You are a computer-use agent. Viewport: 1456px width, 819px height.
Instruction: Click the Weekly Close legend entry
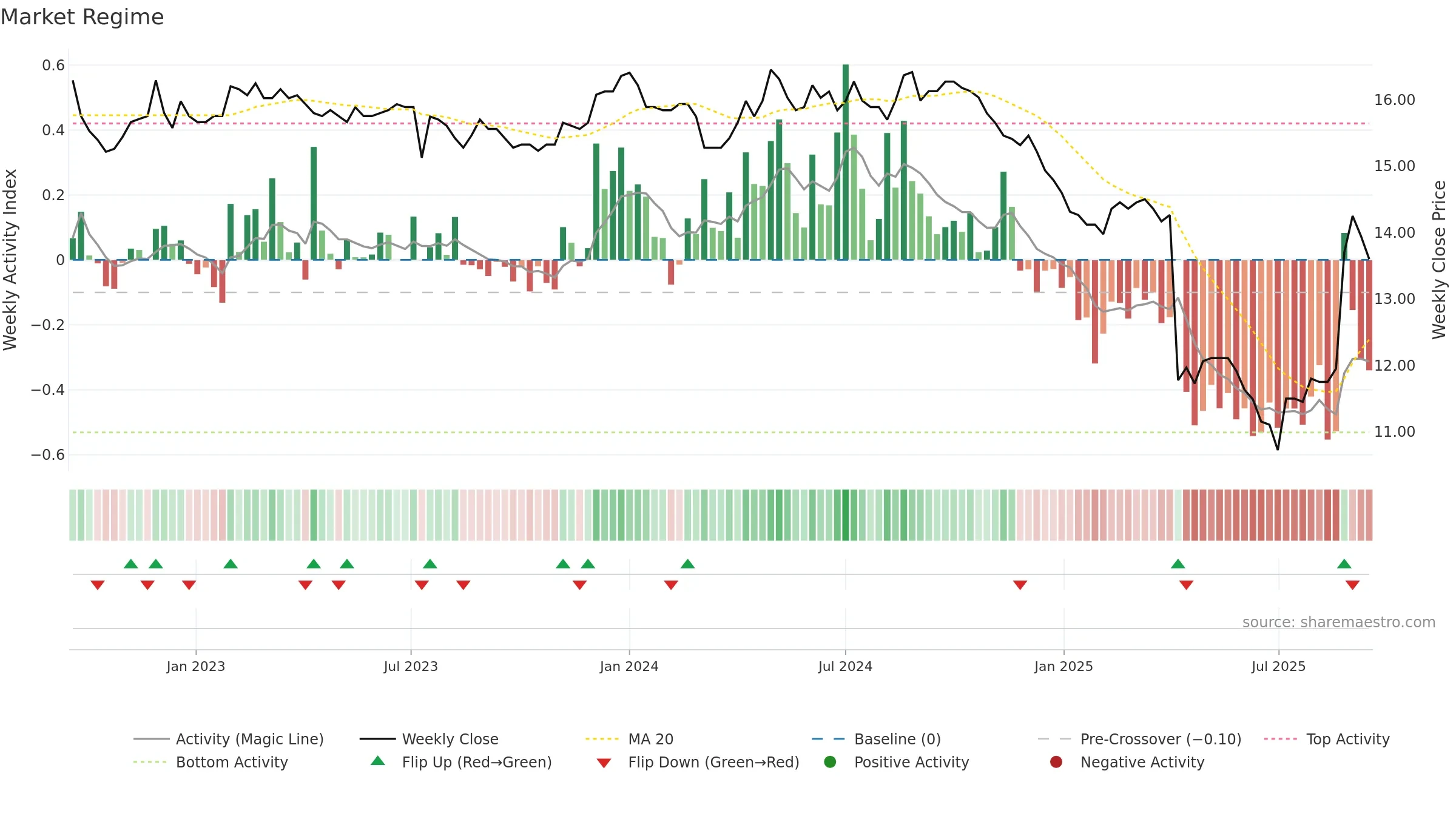coord(429,739)
